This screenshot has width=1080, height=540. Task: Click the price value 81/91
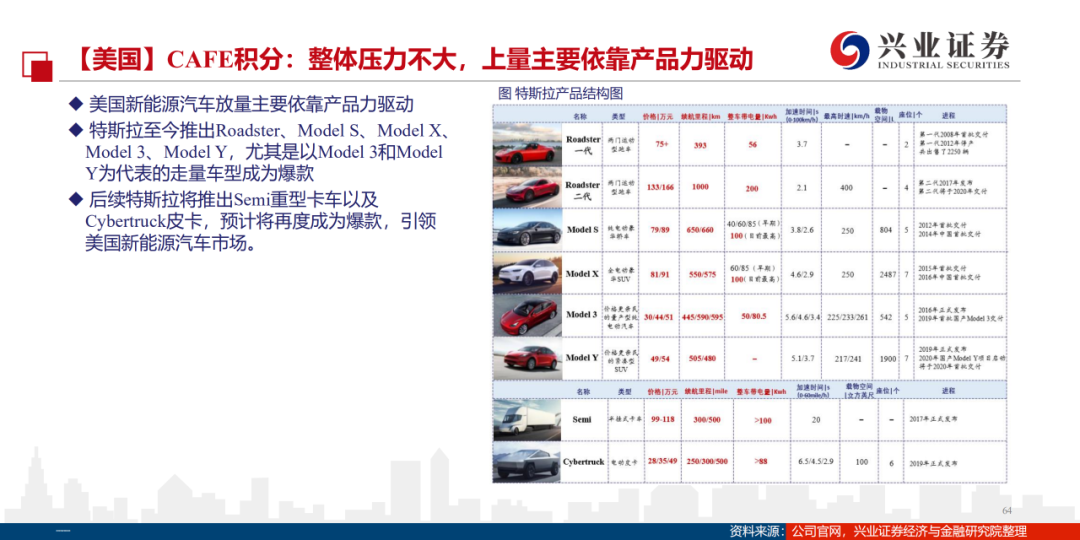659,274
